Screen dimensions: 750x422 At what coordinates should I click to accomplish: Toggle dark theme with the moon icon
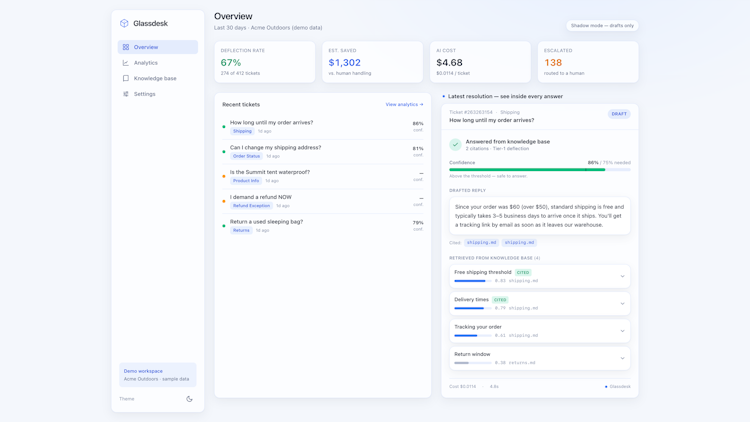[x=189, y=399]
